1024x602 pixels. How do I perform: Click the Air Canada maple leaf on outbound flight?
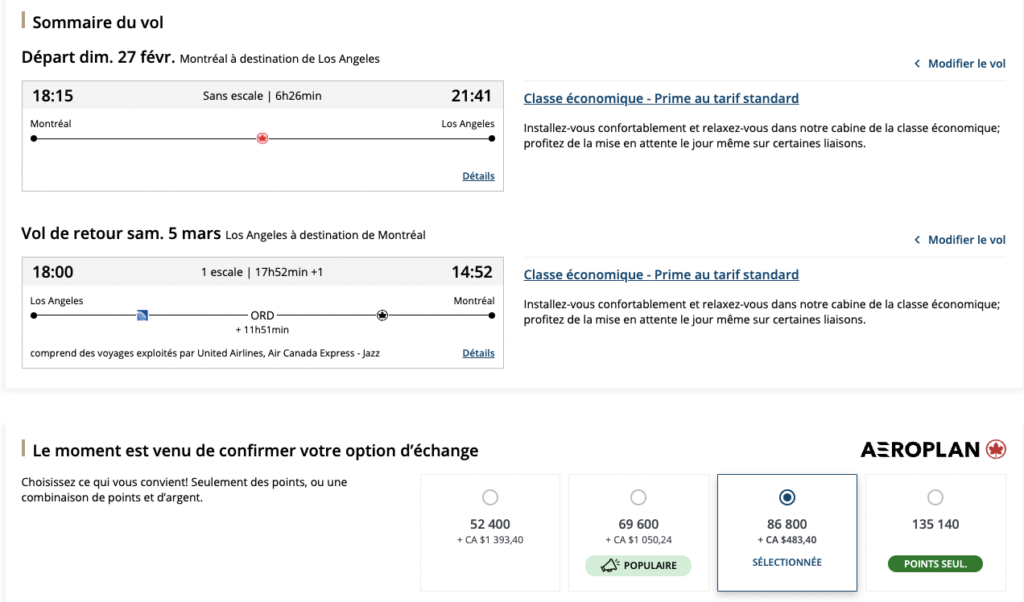[x=262, y=138]
